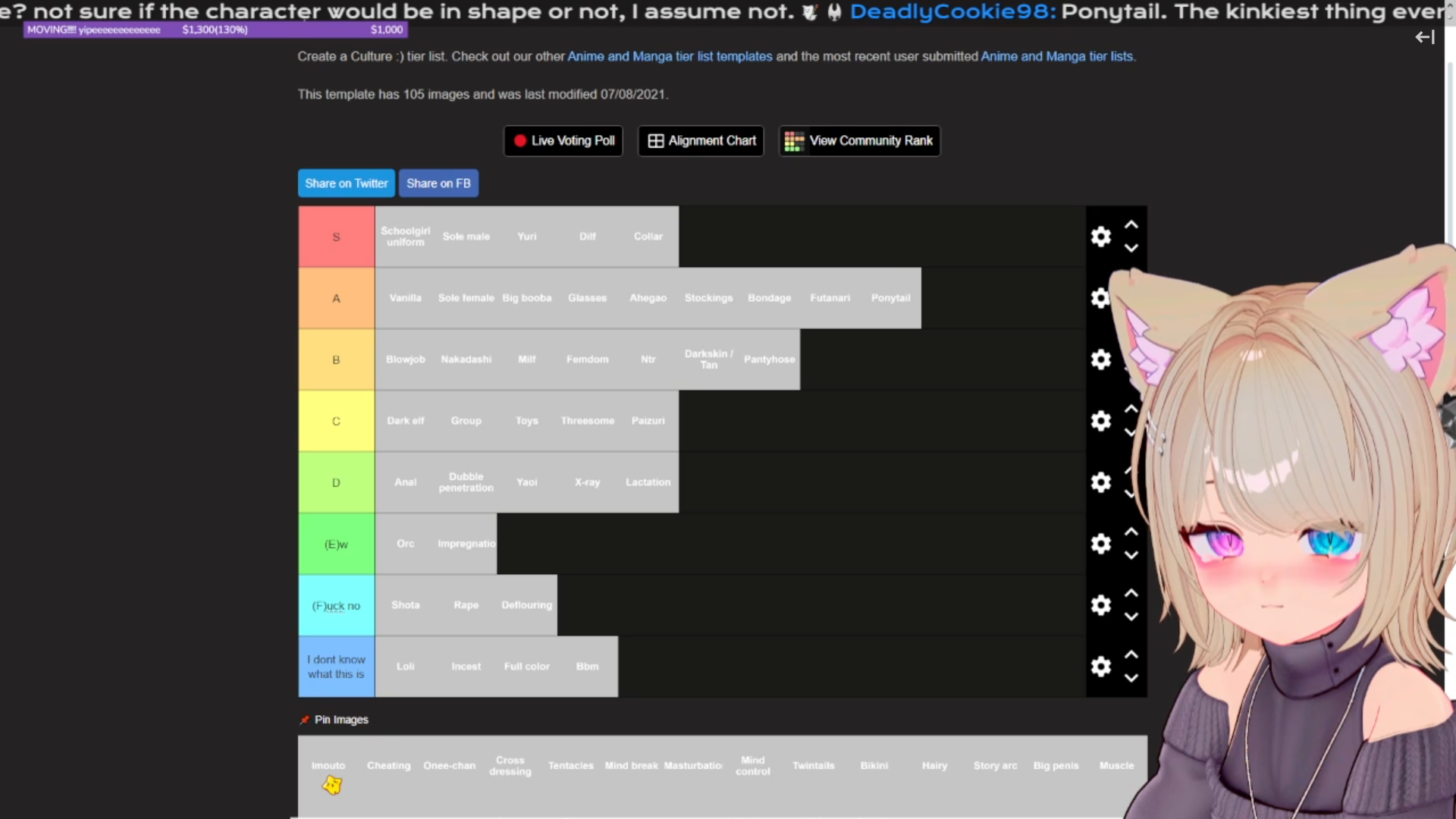Open settings gear for the C tier row

[1100, 421]
